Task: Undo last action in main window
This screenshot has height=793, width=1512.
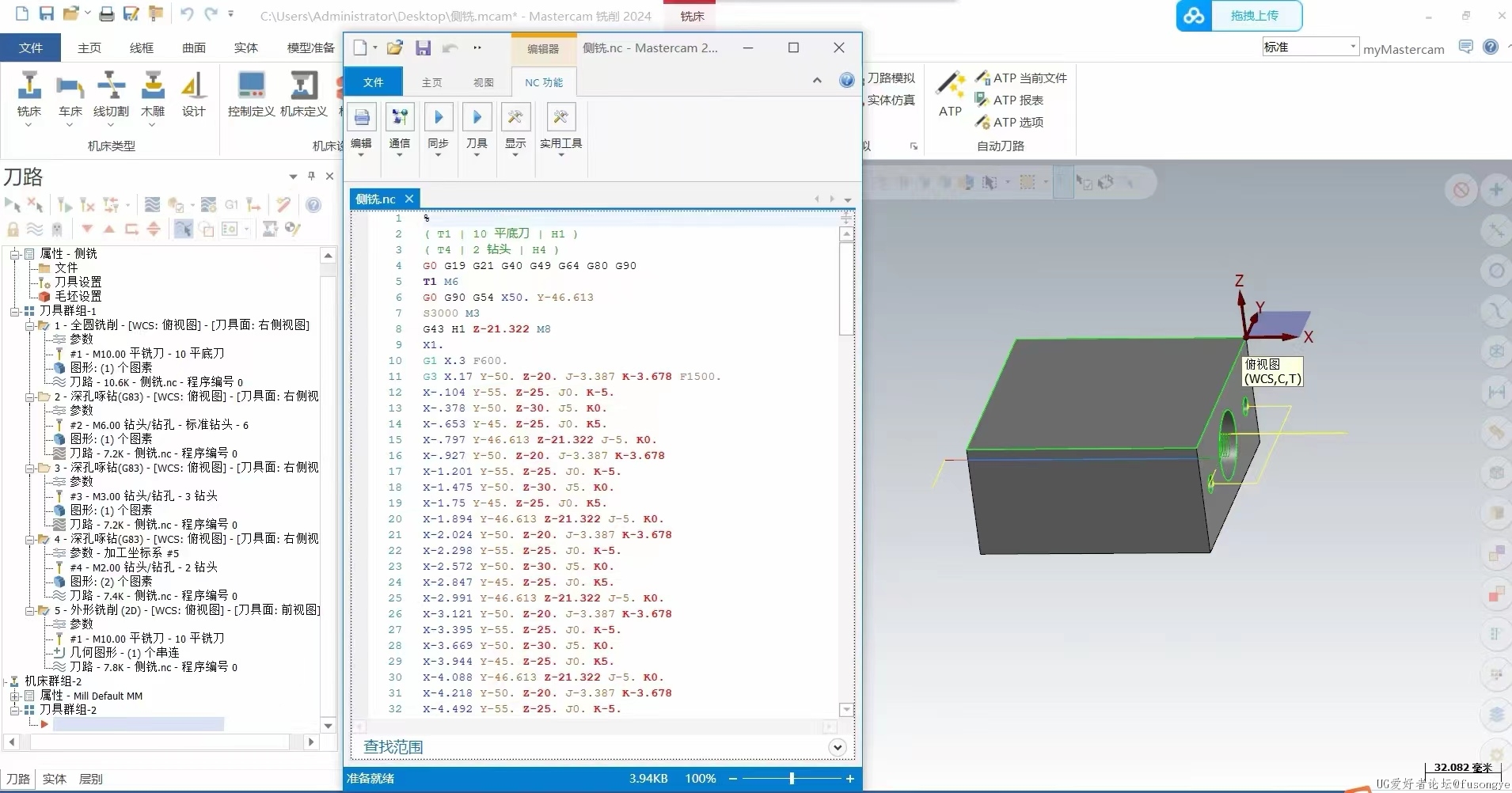Action: 187,13
